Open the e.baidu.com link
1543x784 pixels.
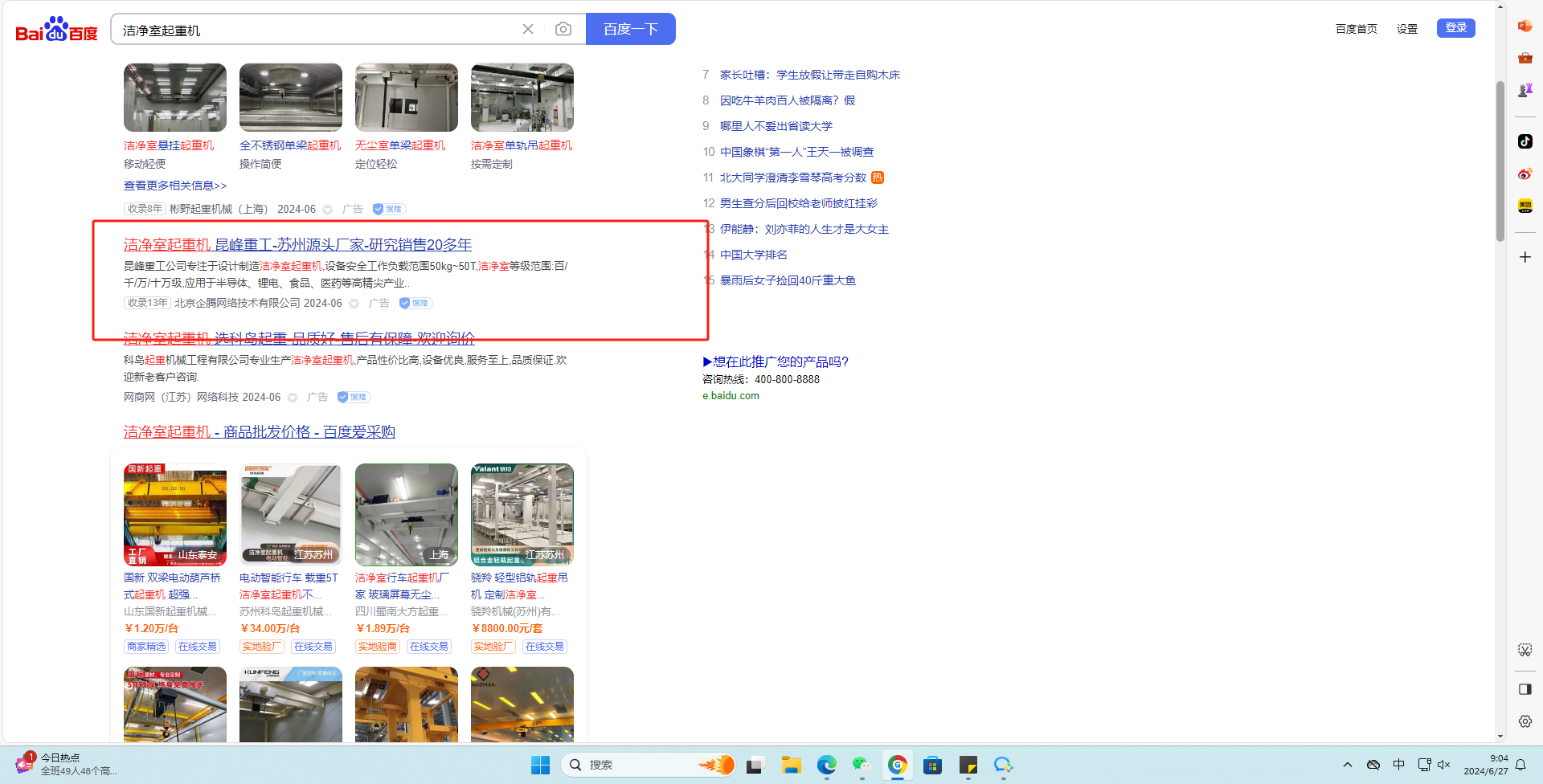pos(731,396)
